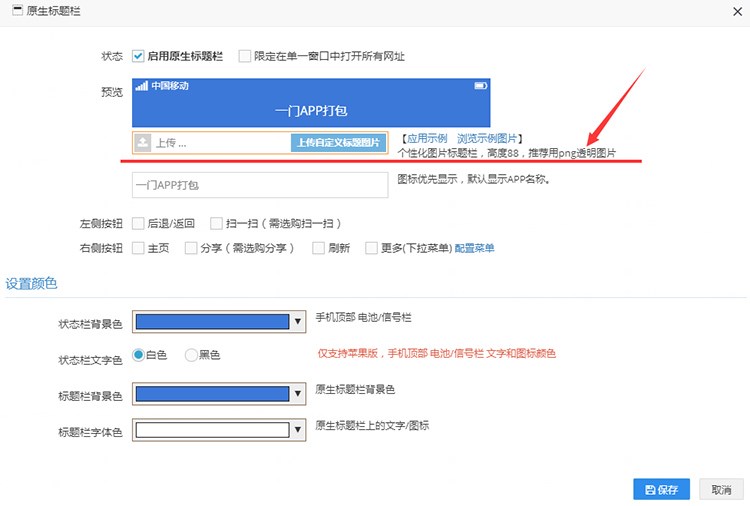Click the 上传... file input field

pyautogui.click(x=260, y=143)
